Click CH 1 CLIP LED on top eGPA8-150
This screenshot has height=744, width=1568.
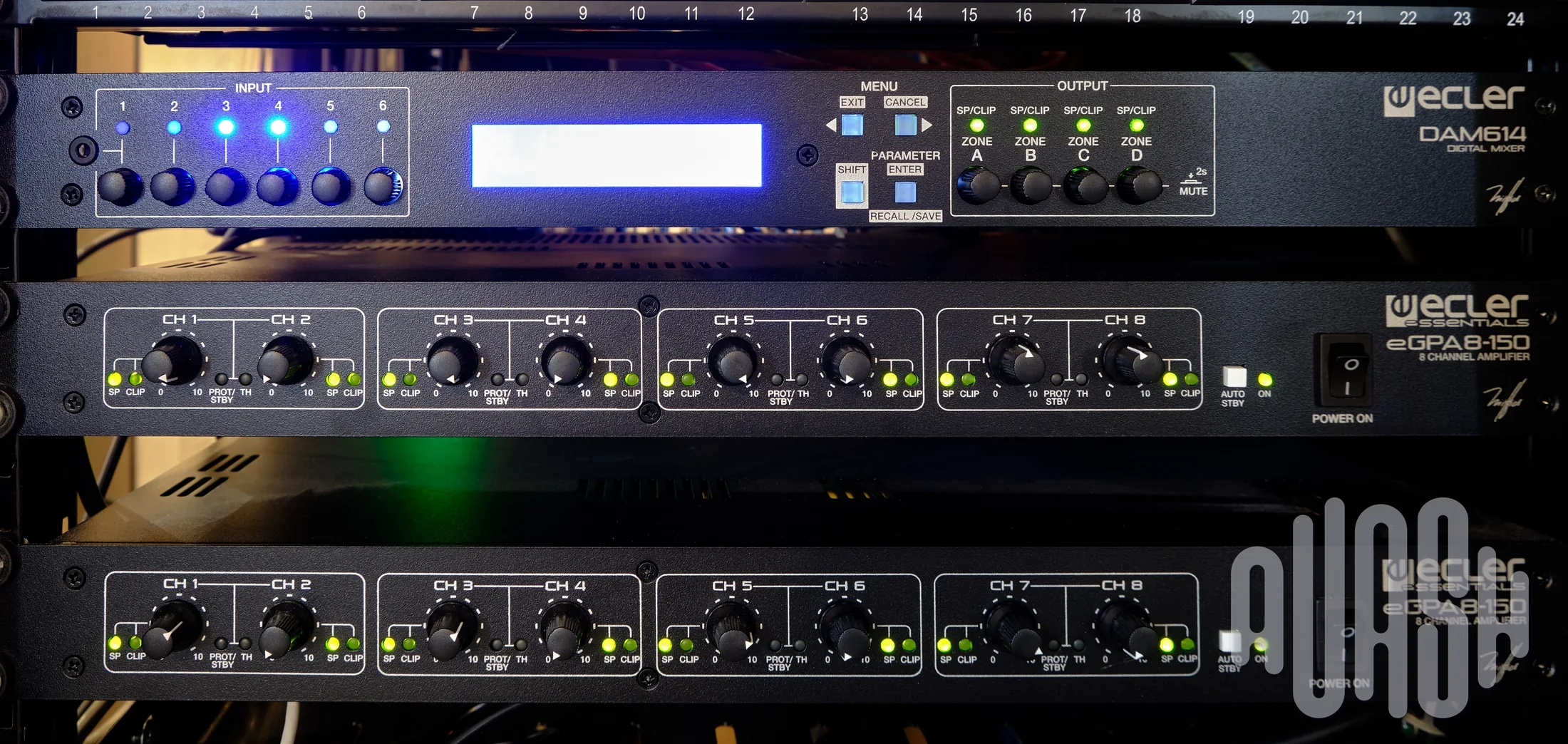click(135, 378)
